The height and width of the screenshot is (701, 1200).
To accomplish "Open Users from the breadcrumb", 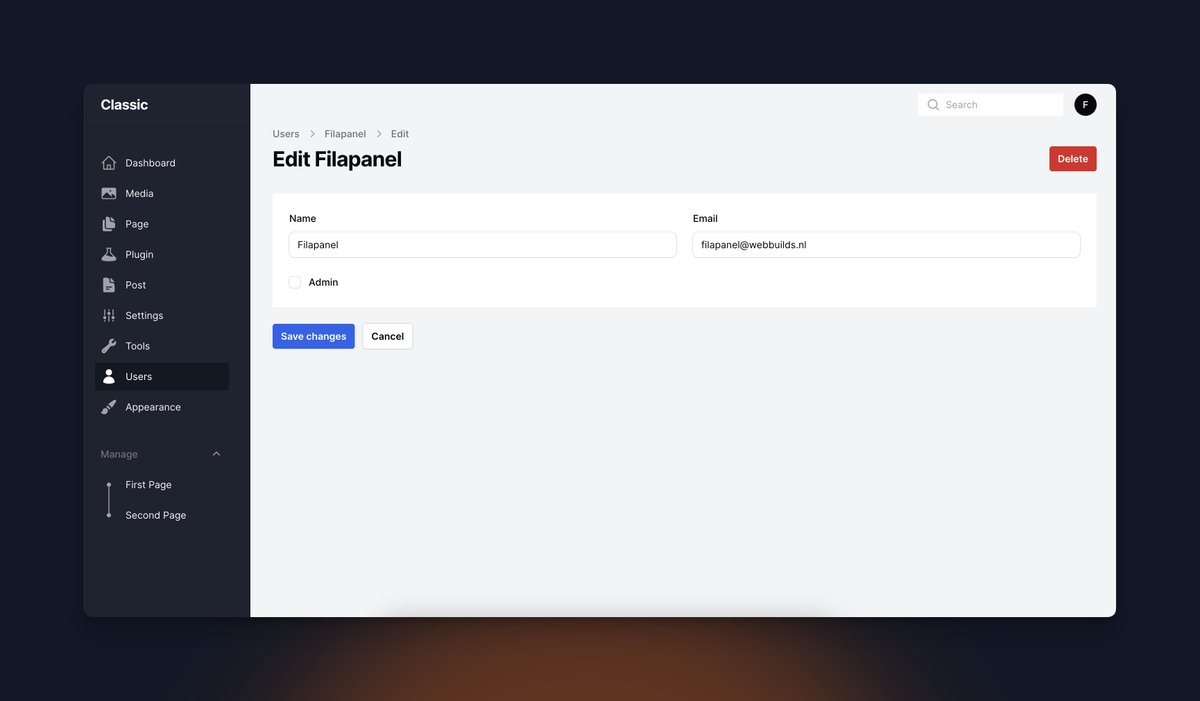I will [285, 133].
